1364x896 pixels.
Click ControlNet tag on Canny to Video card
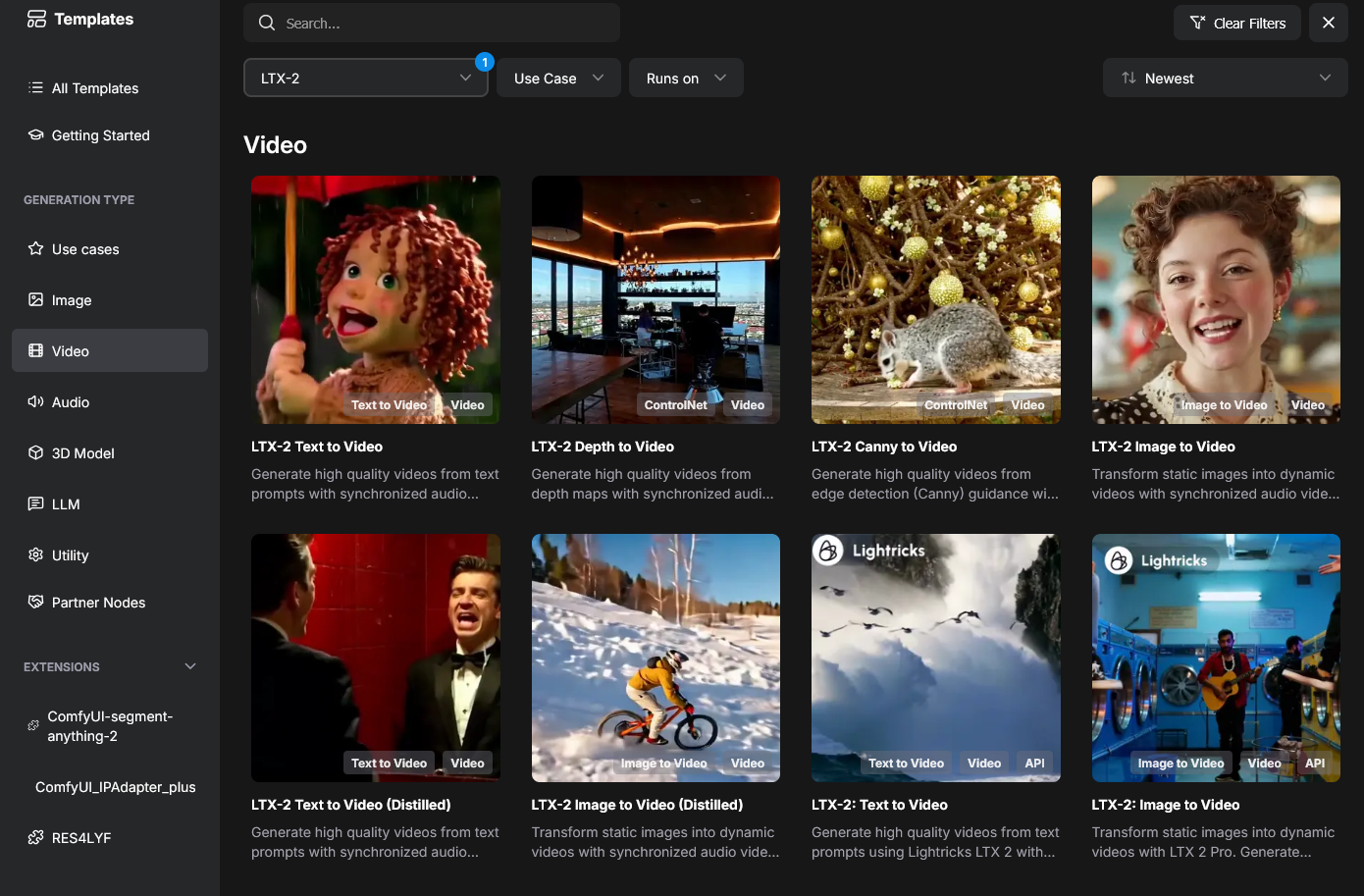point(956,404)
